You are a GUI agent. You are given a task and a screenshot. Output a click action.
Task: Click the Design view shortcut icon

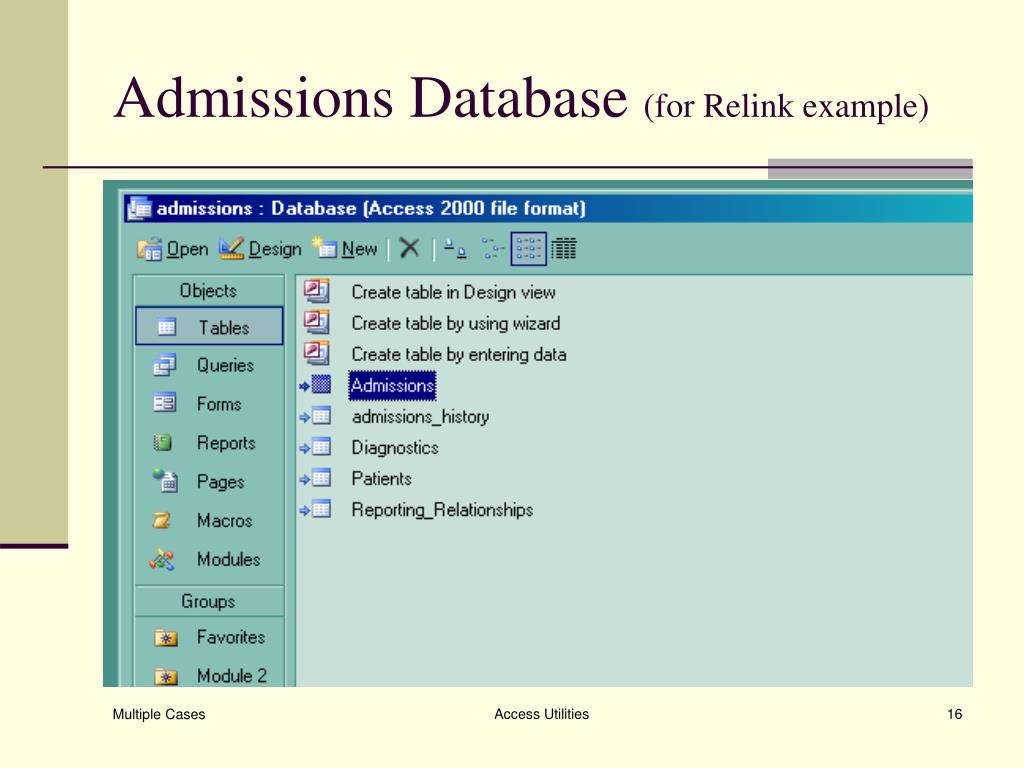[x=317, y=291]
